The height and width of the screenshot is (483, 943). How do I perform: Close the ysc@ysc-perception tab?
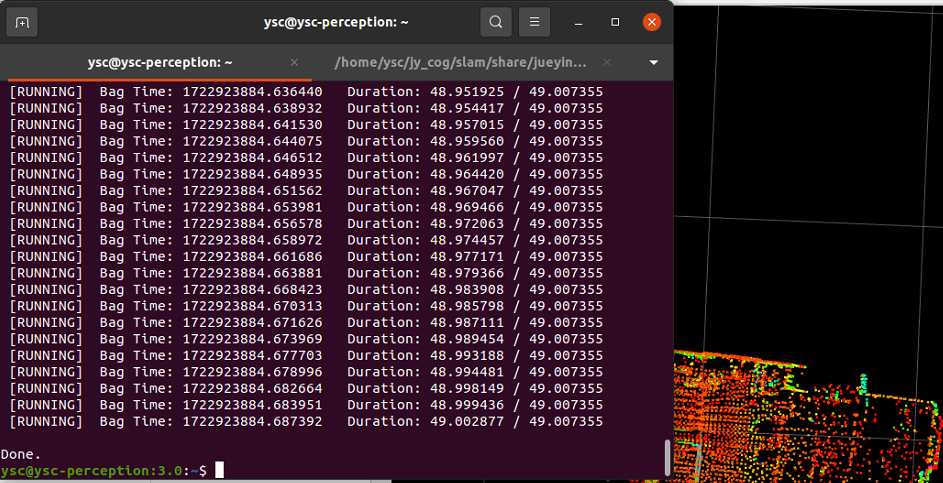click(x=294, y=63)
